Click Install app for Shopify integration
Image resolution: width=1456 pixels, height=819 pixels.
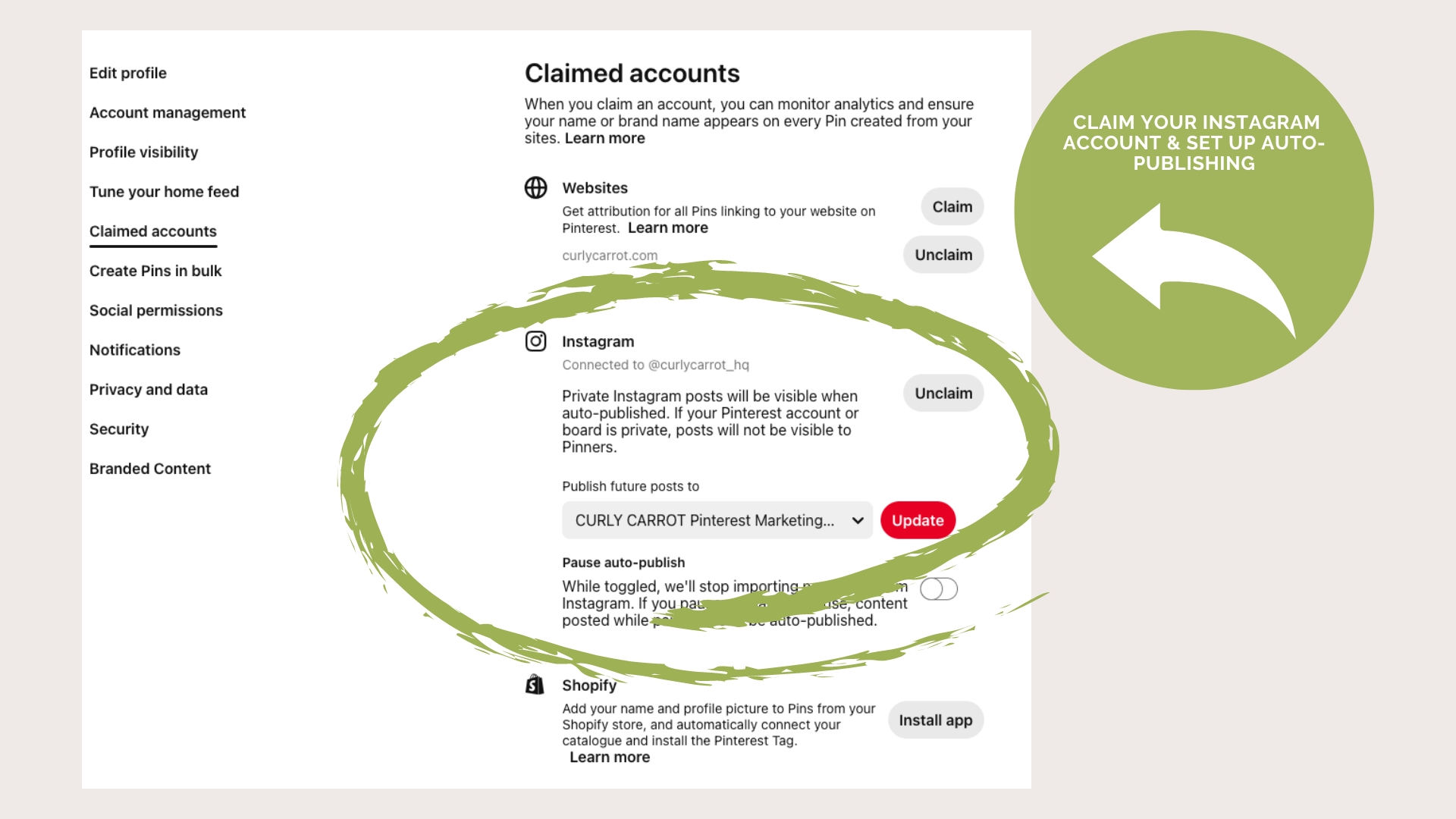point(935,720)
